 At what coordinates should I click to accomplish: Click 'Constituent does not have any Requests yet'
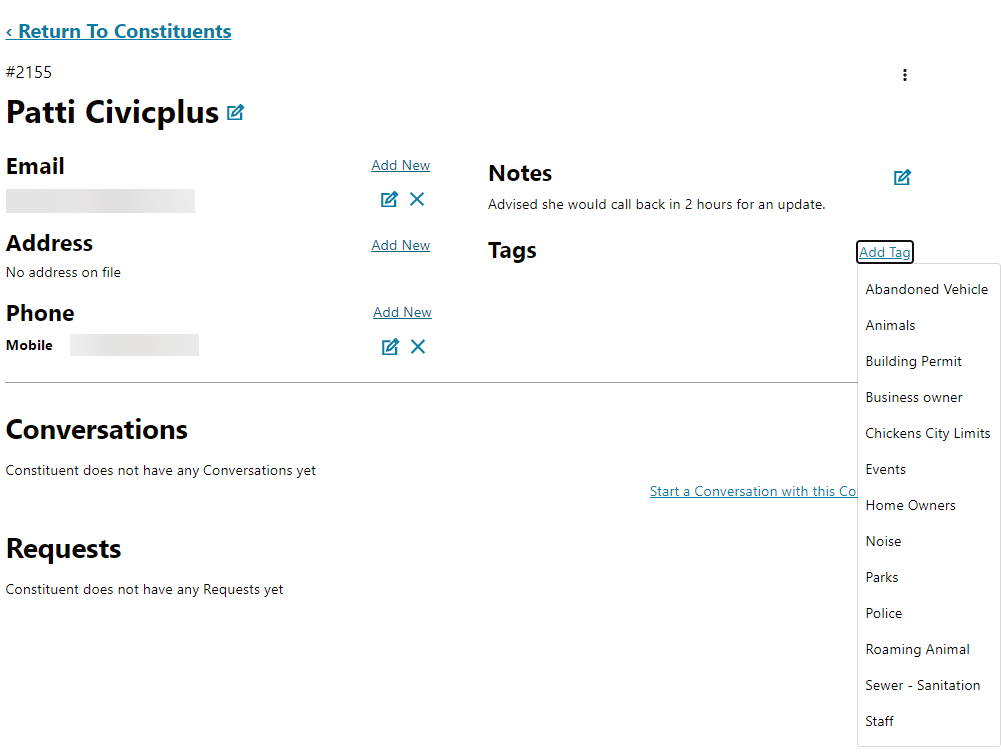(144, 589)
